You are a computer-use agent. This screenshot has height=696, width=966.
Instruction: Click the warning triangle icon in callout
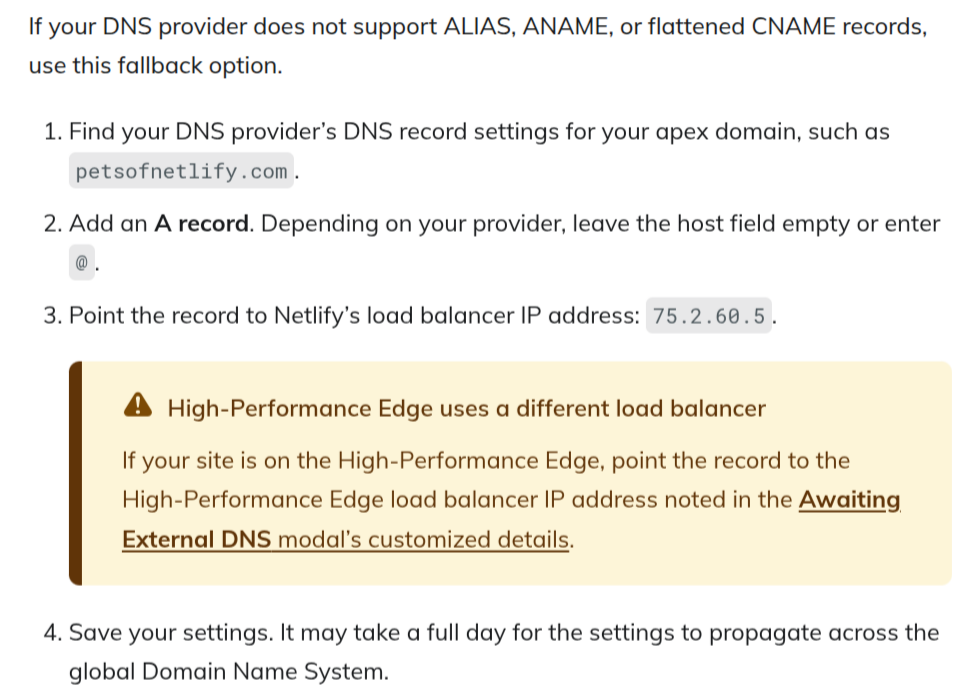click(x=137, y=406)
